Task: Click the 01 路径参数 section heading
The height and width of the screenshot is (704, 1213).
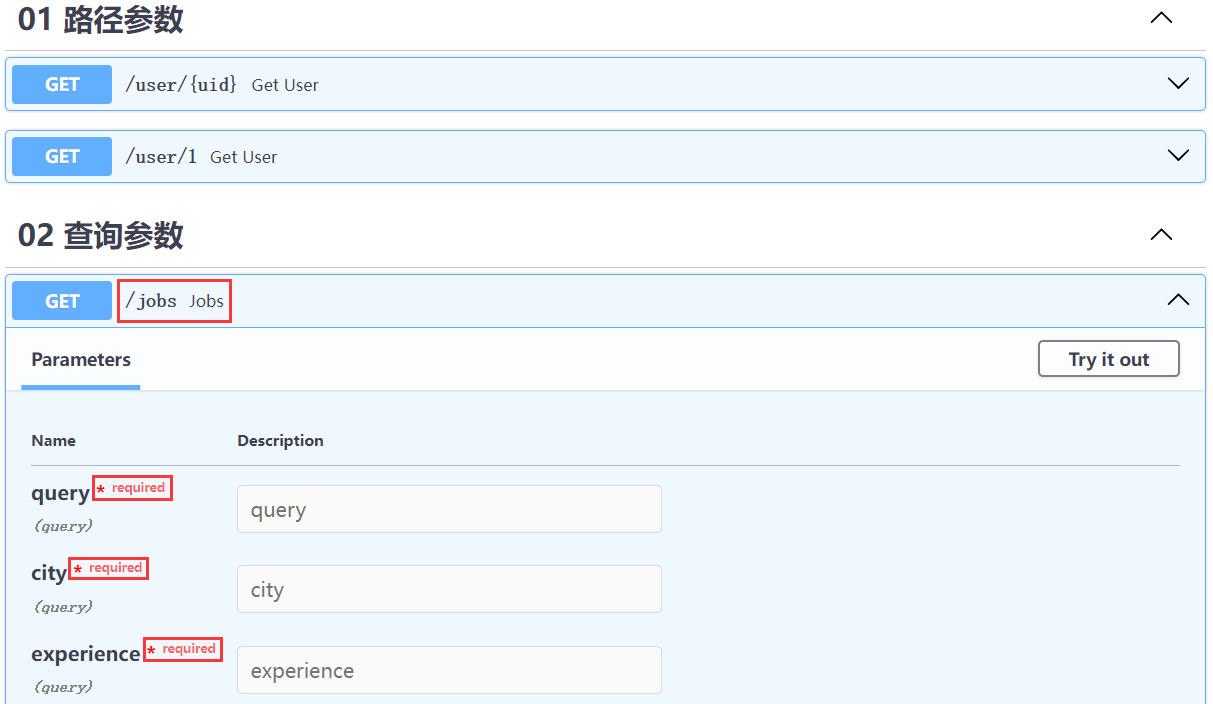Action: tap(101, 18)
